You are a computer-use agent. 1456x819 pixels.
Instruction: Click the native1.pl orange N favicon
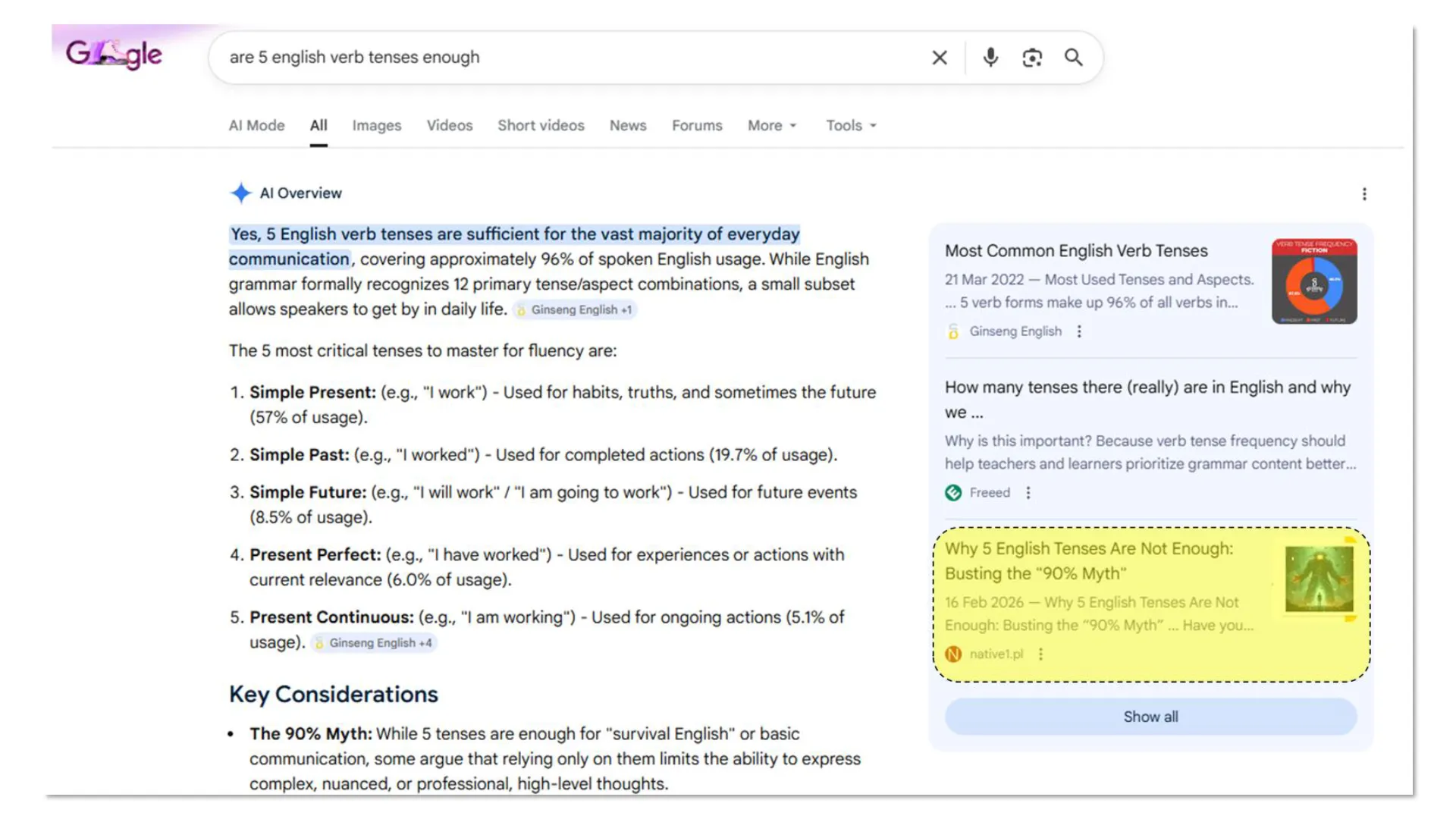953,654
